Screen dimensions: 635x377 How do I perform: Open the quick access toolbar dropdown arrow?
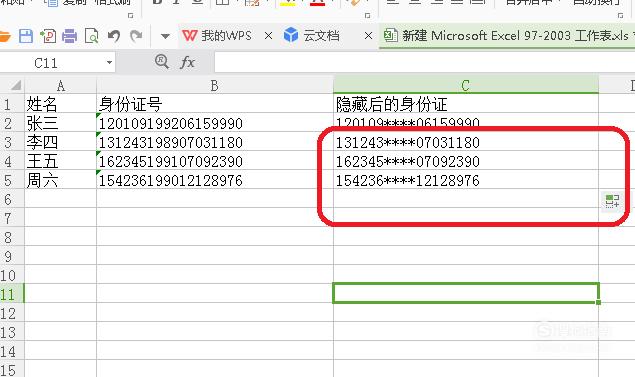click(x=165, y=36)
